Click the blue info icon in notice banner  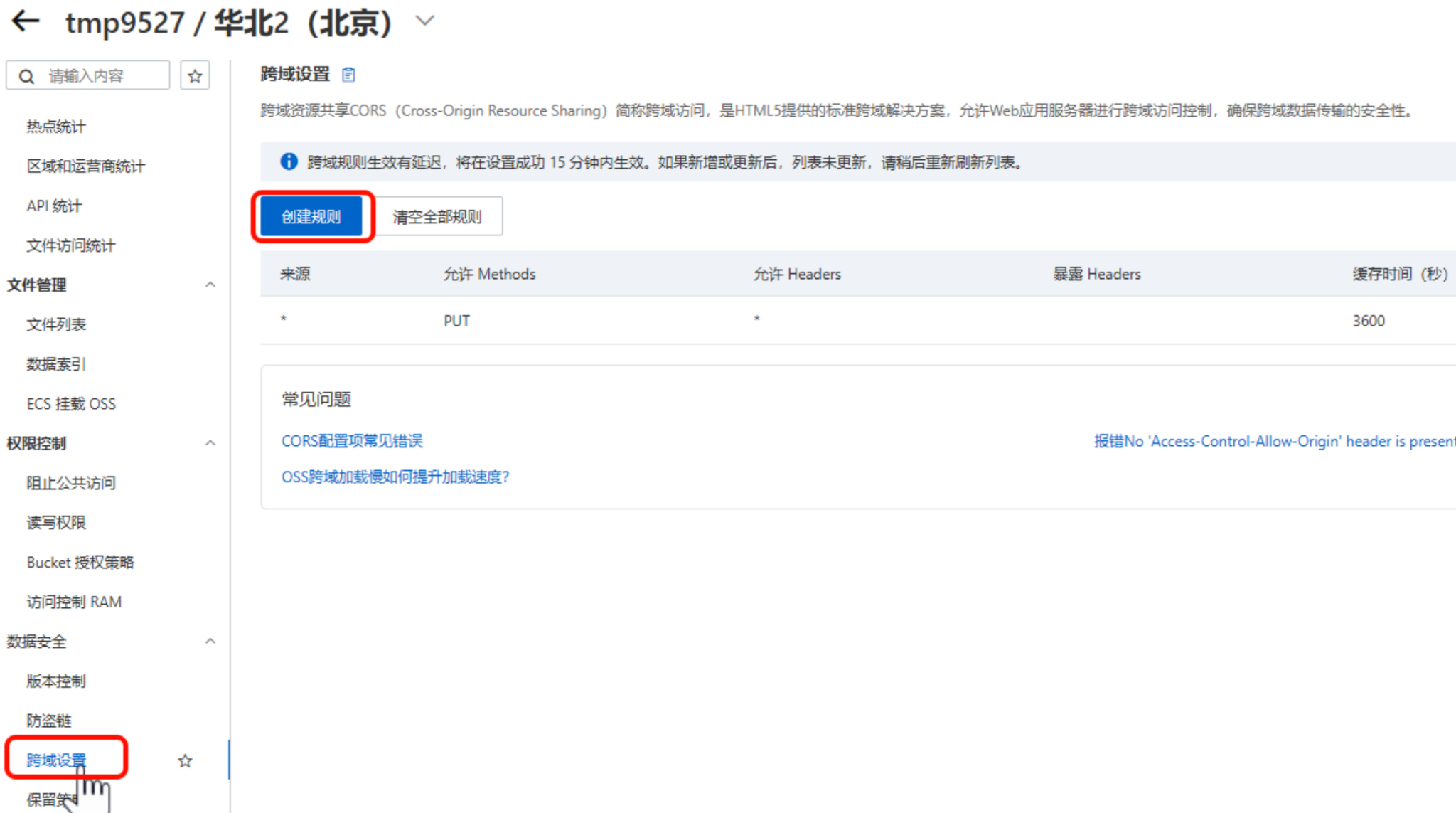point(289,161)
